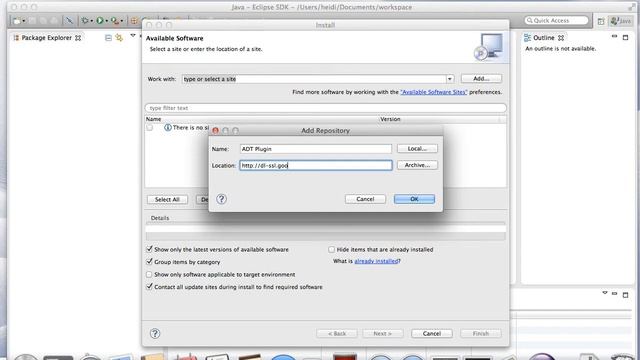Open bottom panel view menu triangle

point(604,293)
